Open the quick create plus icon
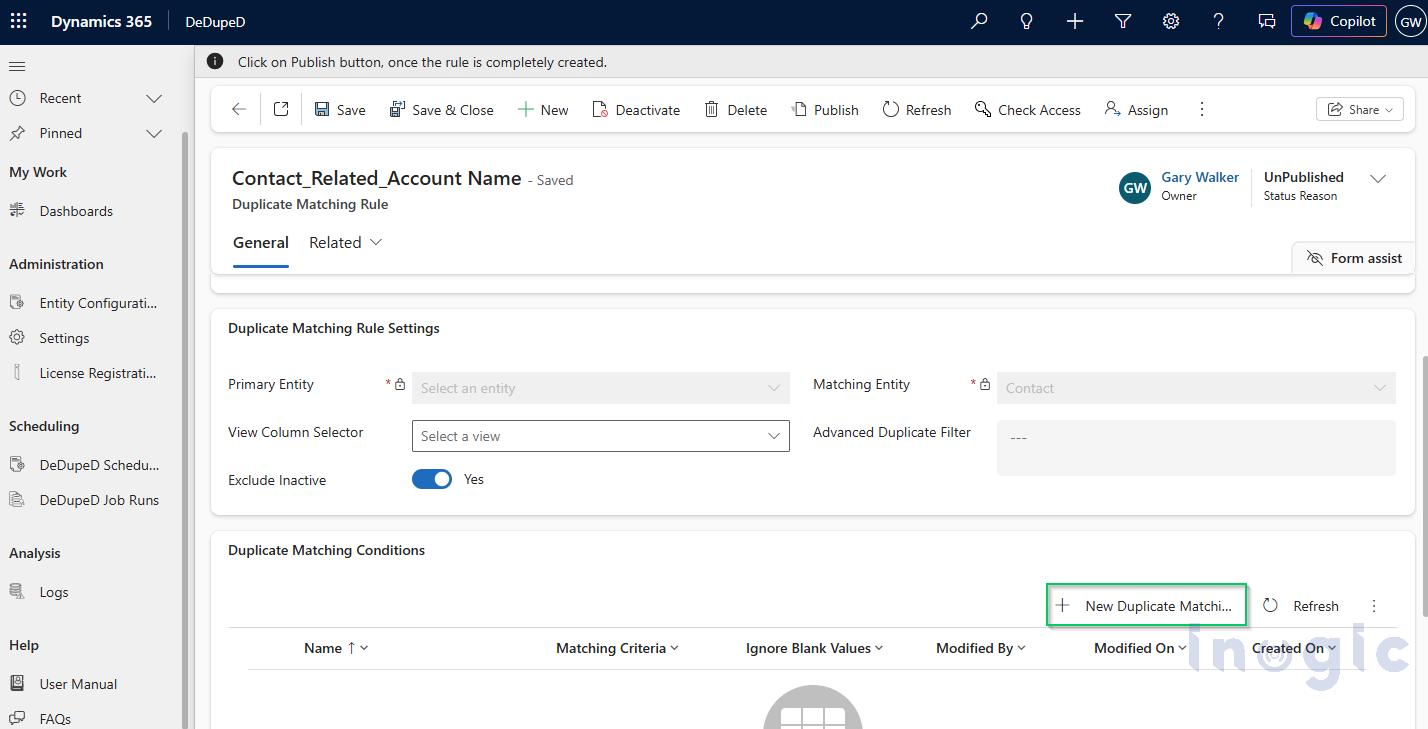1428x729 pixels. point(1074,21)
